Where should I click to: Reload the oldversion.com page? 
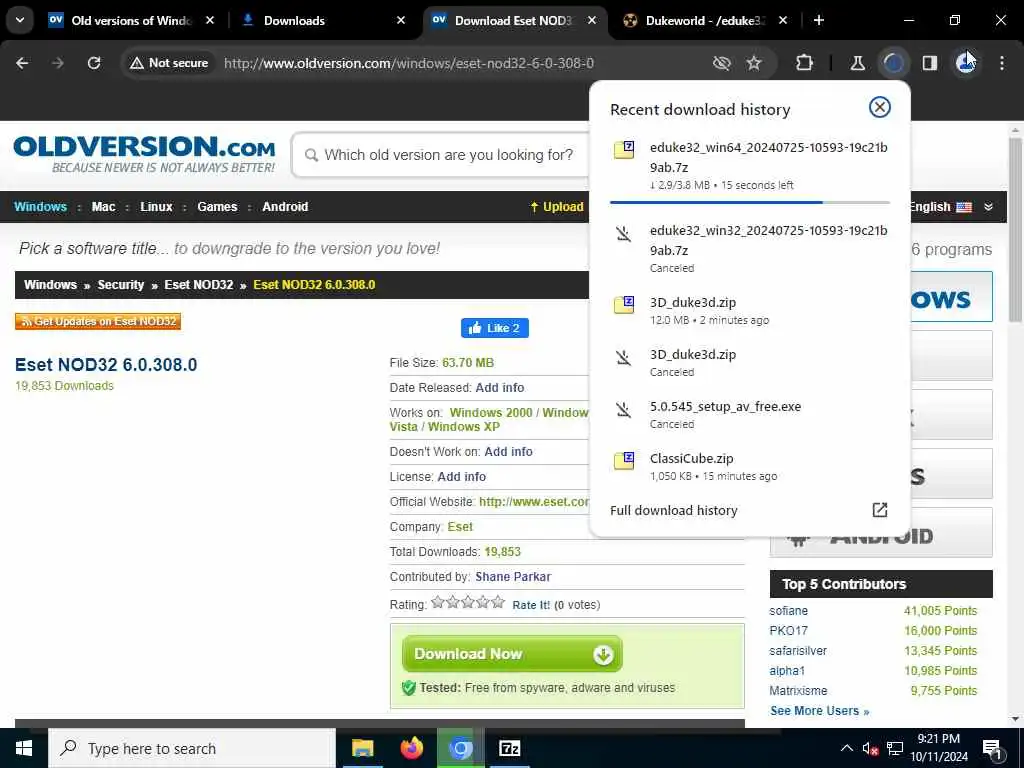(x=94, y=63)
